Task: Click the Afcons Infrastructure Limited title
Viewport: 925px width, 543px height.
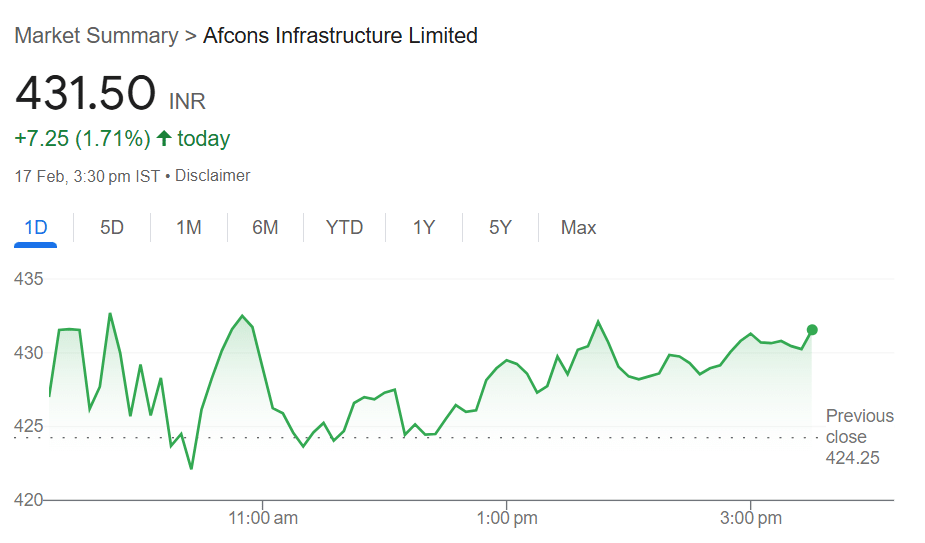Action: pos(340,36)
